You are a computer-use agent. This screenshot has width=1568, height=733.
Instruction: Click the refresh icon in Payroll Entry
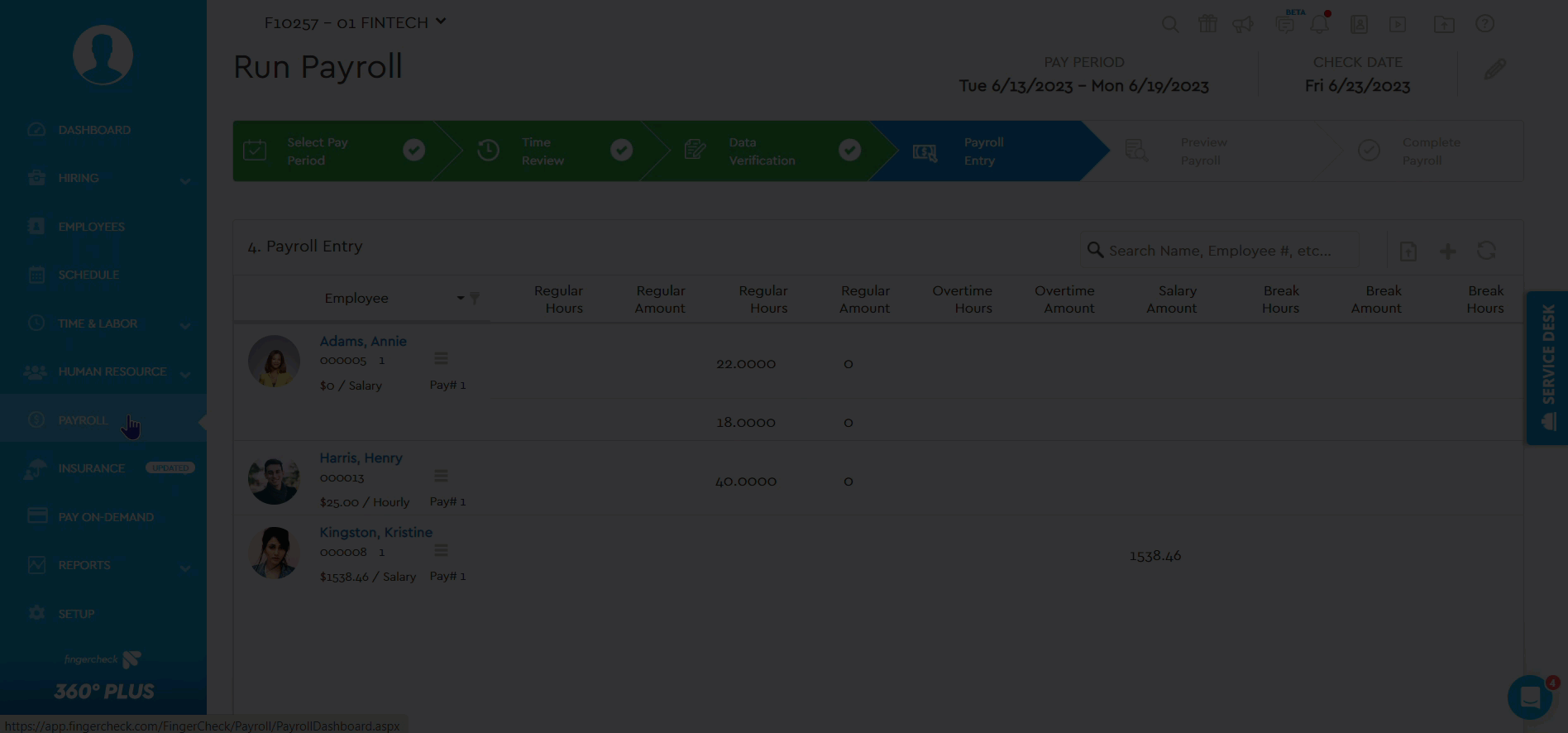(1486, 251)
